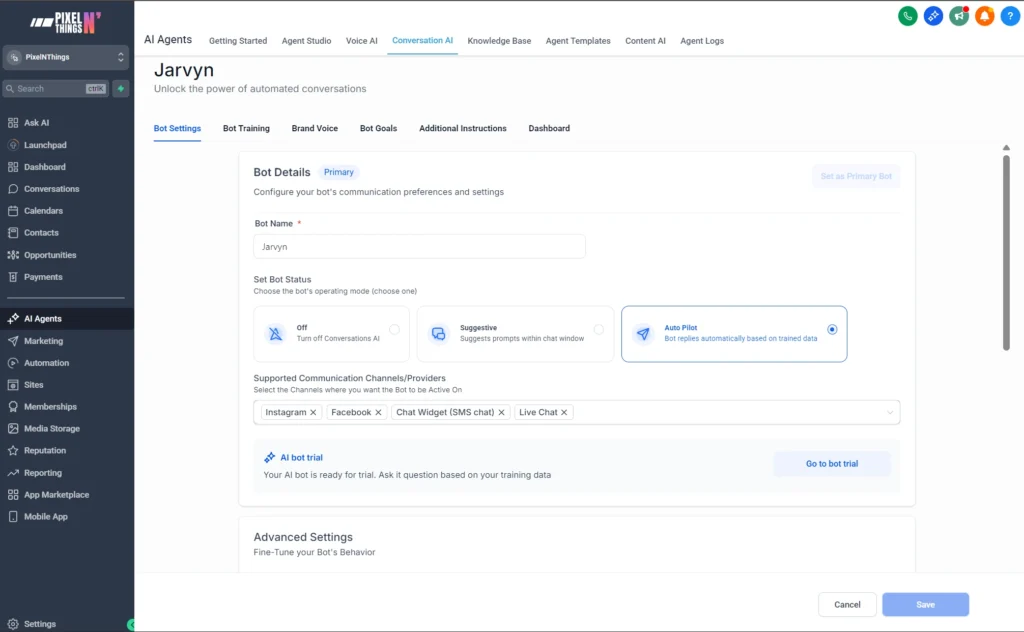Click the Opportunities sidebar icon
The image size is (1024, 632).
(x=13, y=255)
